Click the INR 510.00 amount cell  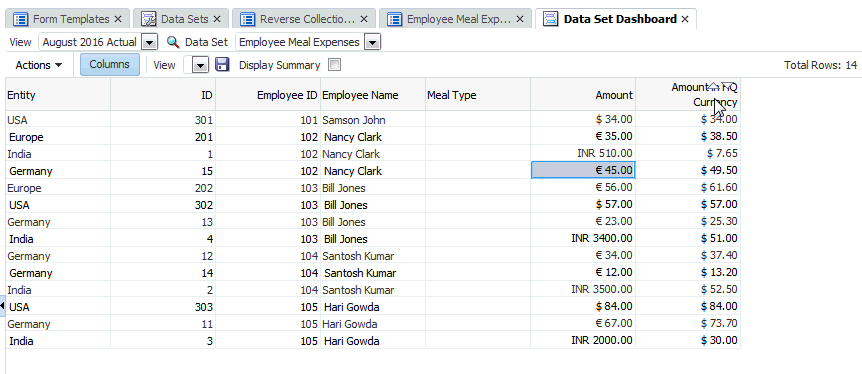(x=583, y=153)
